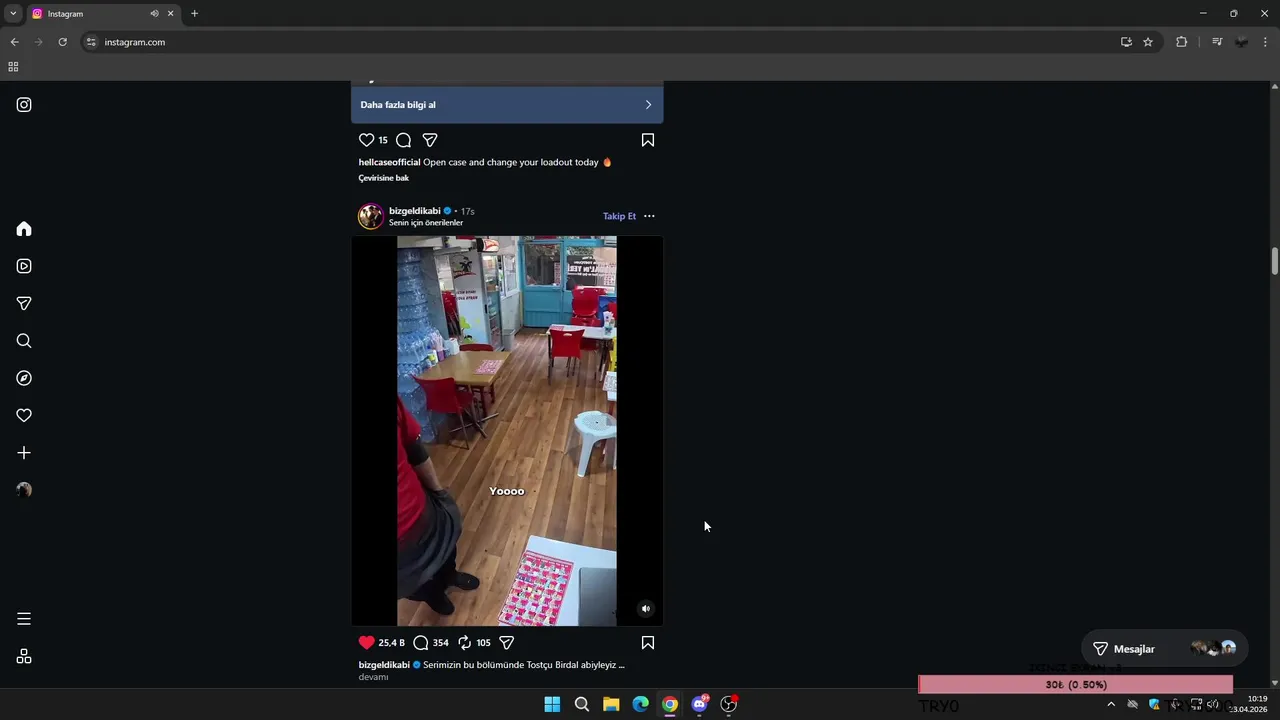The width and height of the screenshot is (1280, 720).
Task: Open the tab search dropdown arrow
Action: [13, 14]
